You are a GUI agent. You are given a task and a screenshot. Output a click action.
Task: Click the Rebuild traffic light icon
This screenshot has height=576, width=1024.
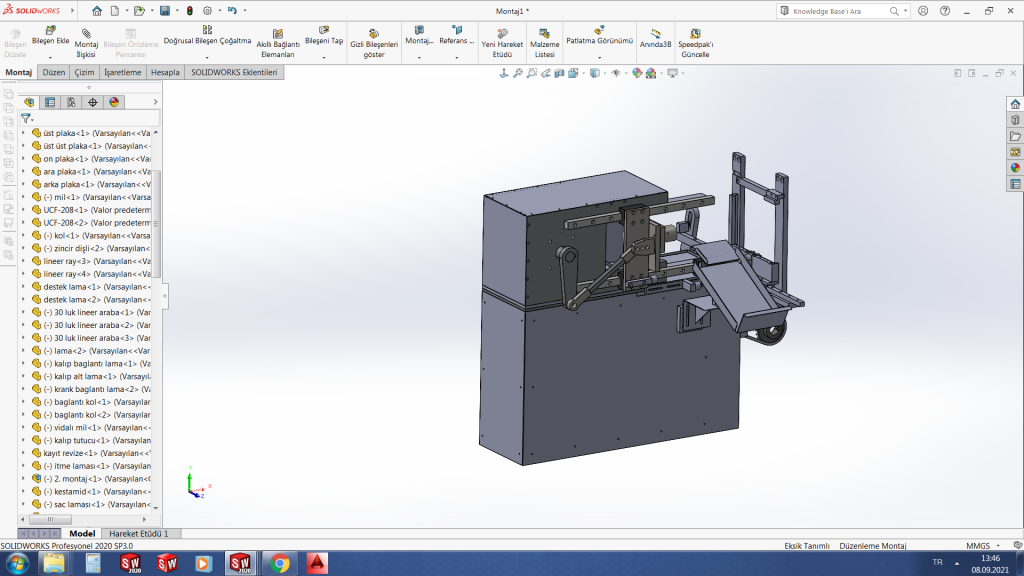point(191,11)
